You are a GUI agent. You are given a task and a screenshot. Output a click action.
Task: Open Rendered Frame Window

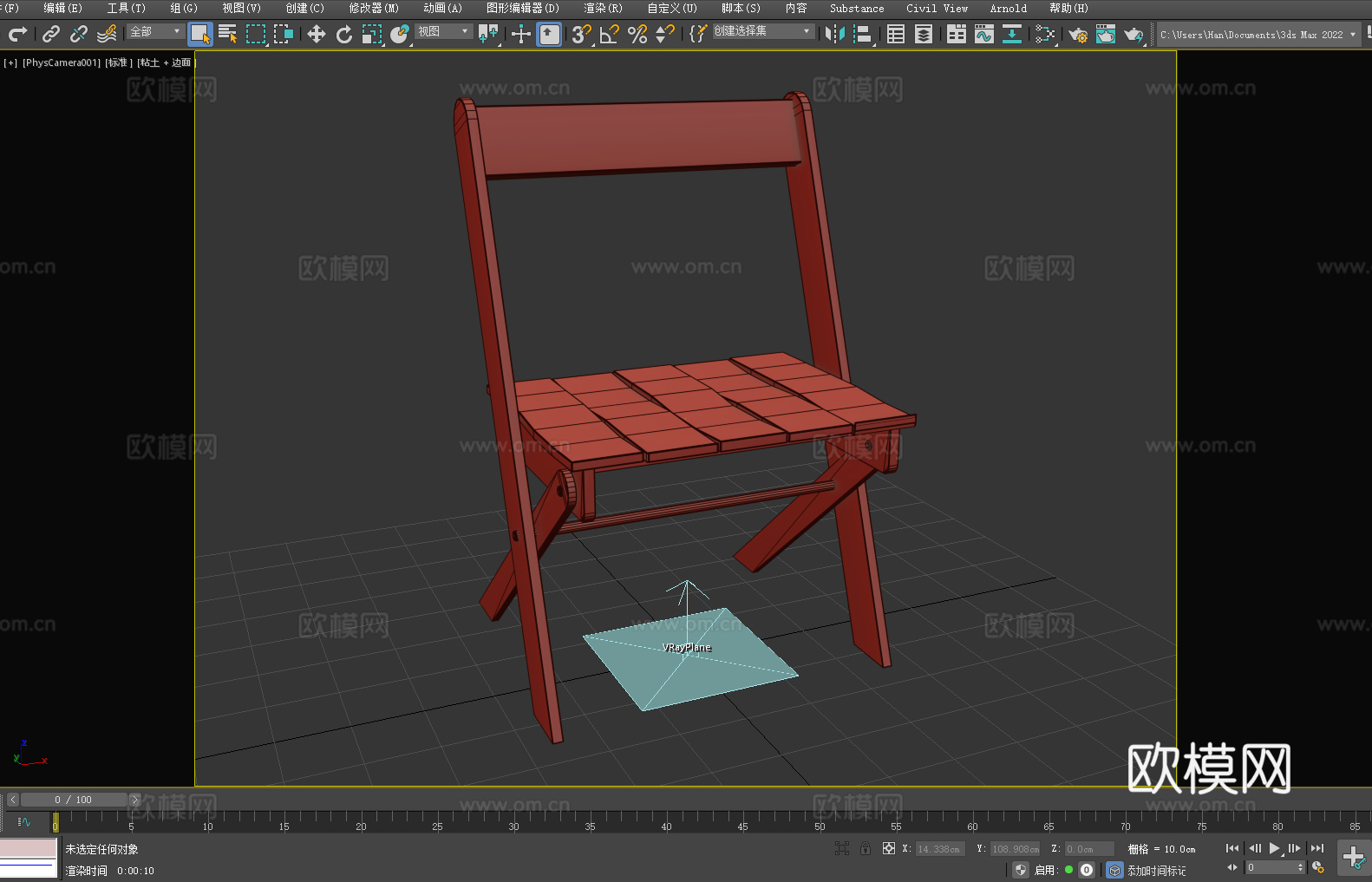pos(1106,34)
